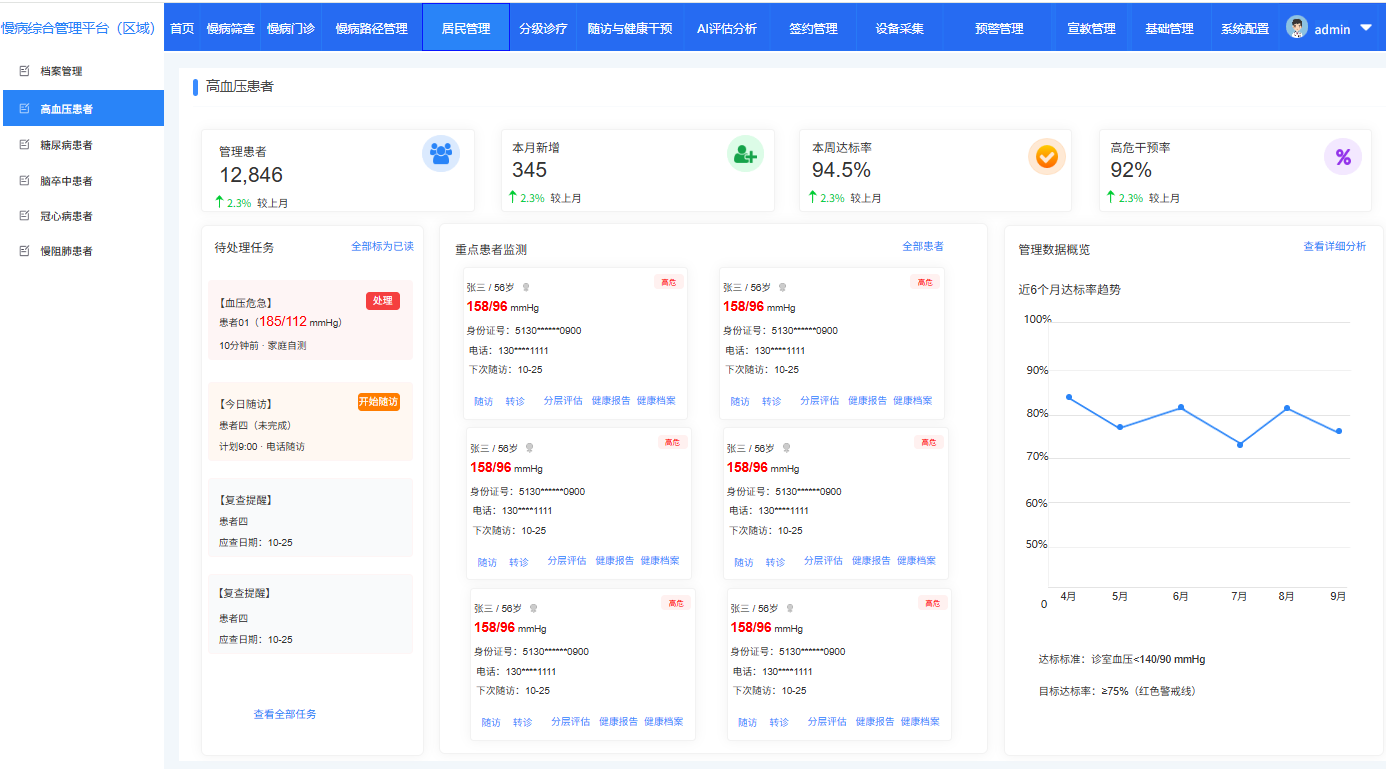The image size is (1386, 769).
Task: Click the icon beside 糖尿病患者 in sidebar
Action: coord(25,145)
